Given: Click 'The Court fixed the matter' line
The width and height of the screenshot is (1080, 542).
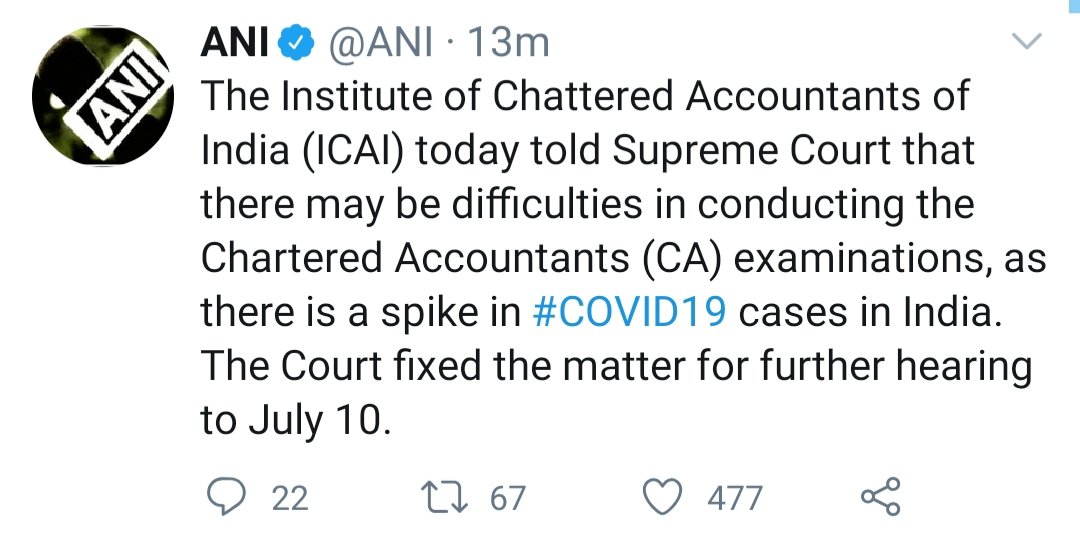Looking at the screenshot, I should point(616,366).
